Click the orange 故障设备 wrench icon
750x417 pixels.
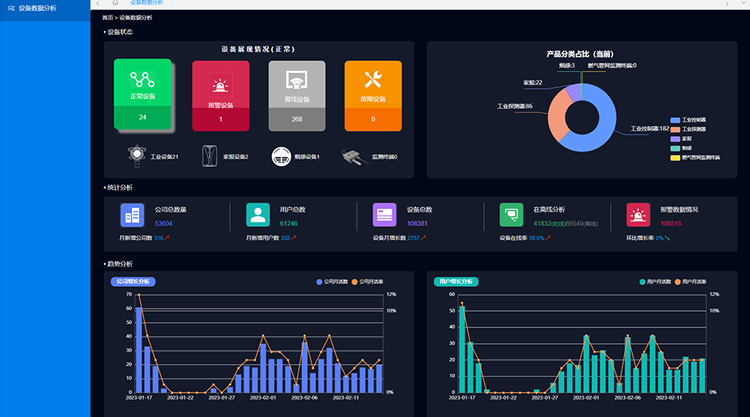[x=373, y=80]
